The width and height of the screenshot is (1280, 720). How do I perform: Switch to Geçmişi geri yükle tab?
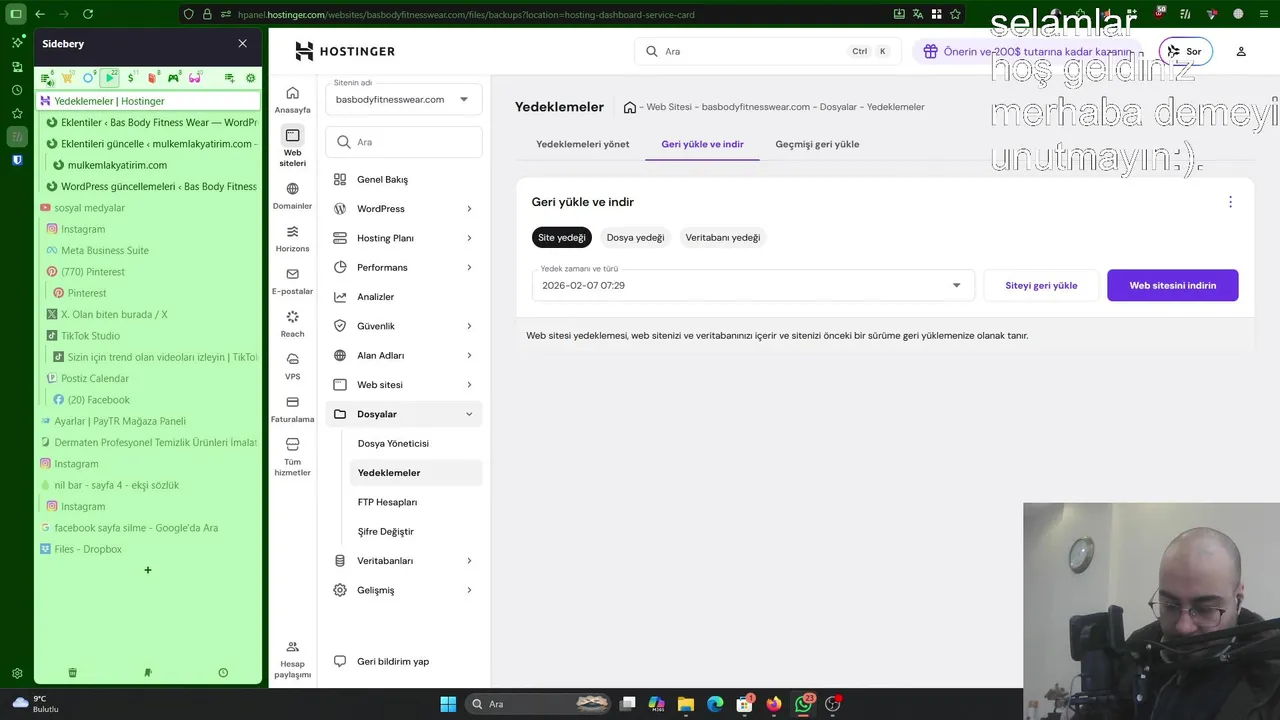pyautogui.click(x=817, y=144)
